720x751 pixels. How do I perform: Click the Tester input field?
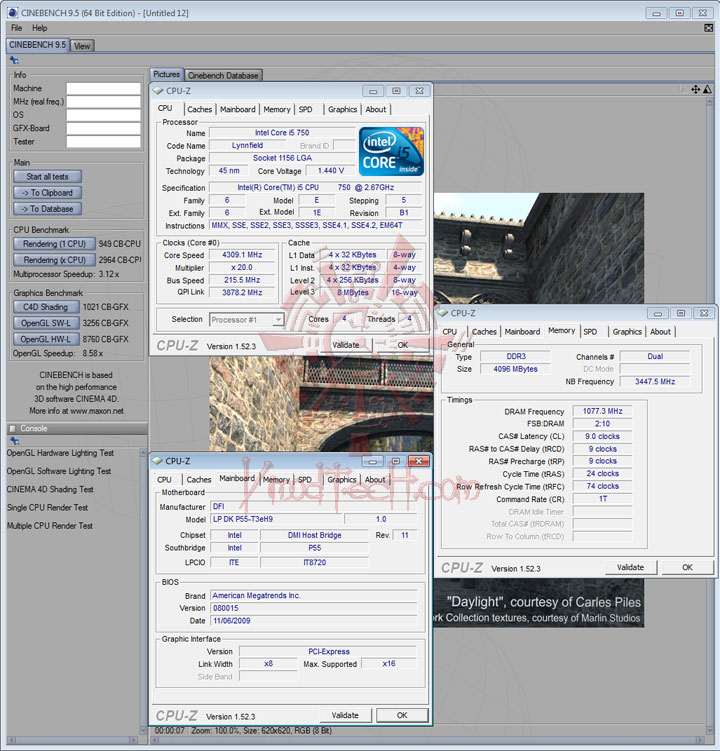(103, 142)
